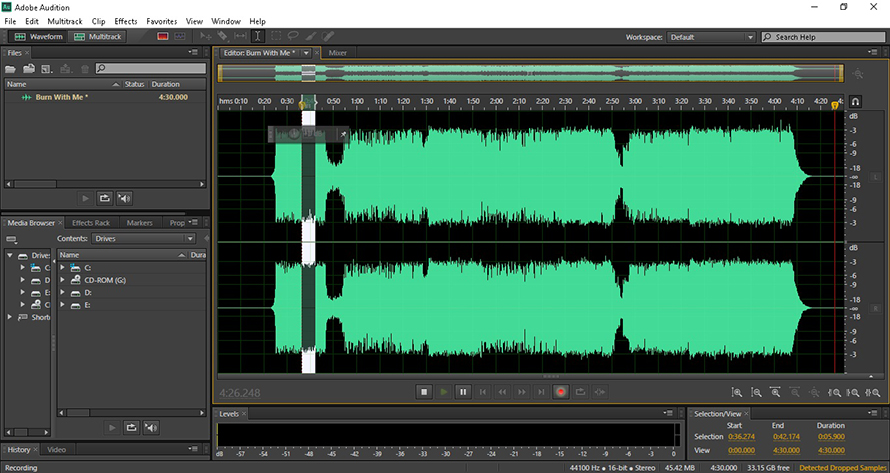890x473 pixels.
Task: Switch to the Effects Rack tab
Action: click(x=90, y=222)
